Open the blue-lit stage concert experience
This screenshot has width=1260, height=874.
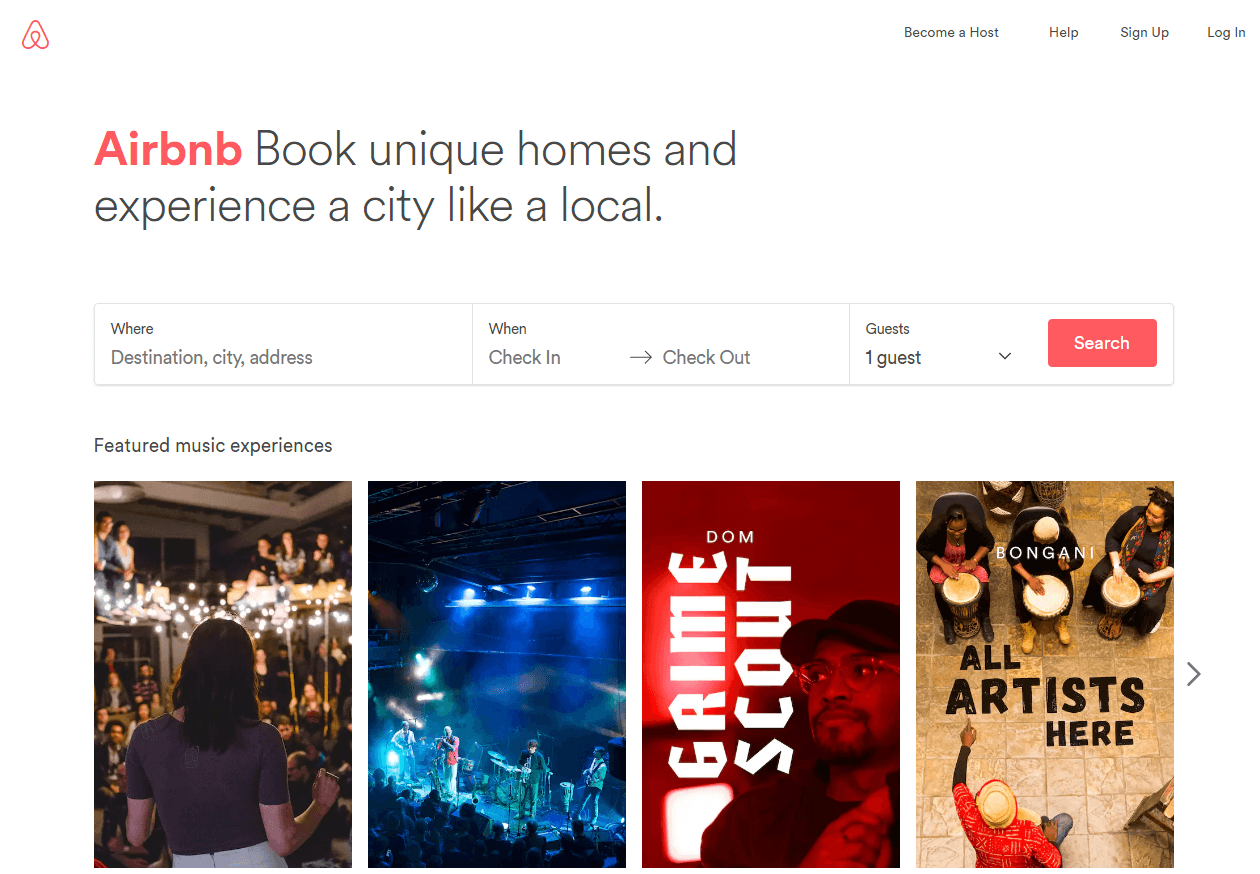[497, 674]
